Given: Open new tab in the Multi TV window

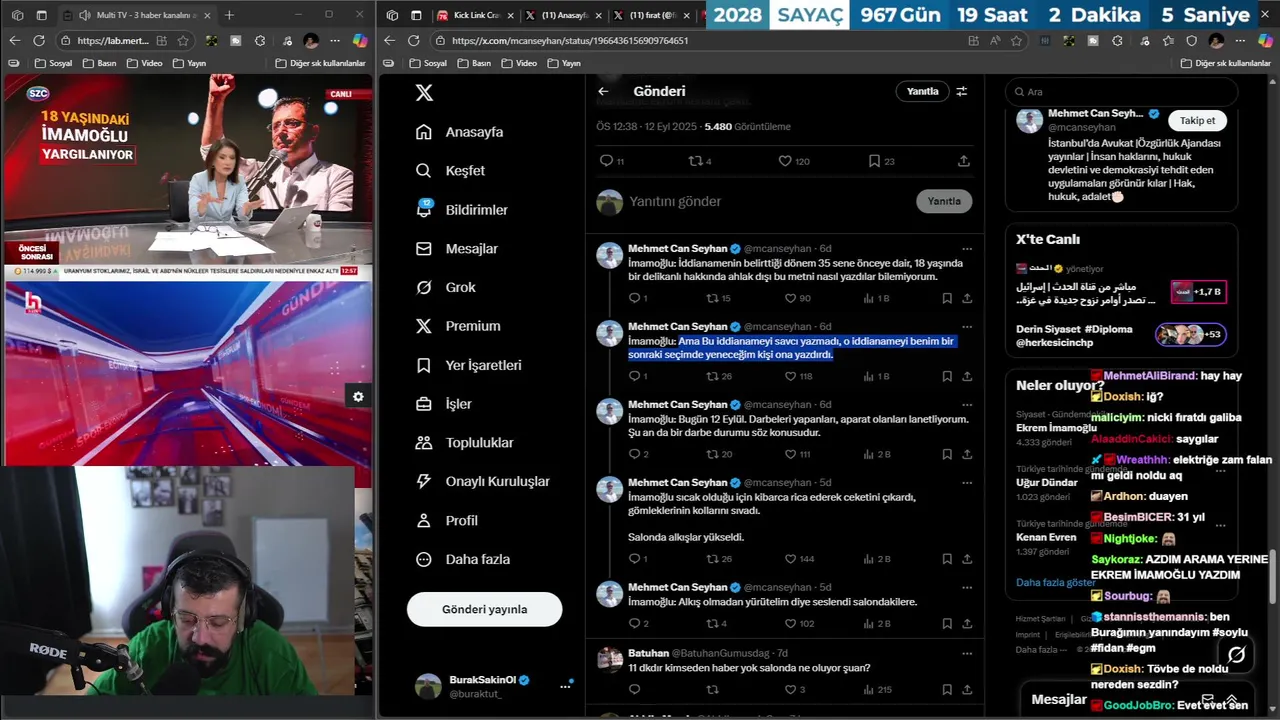Looking at the screenshot, I should pyautogui.click(x=229, y=15).
